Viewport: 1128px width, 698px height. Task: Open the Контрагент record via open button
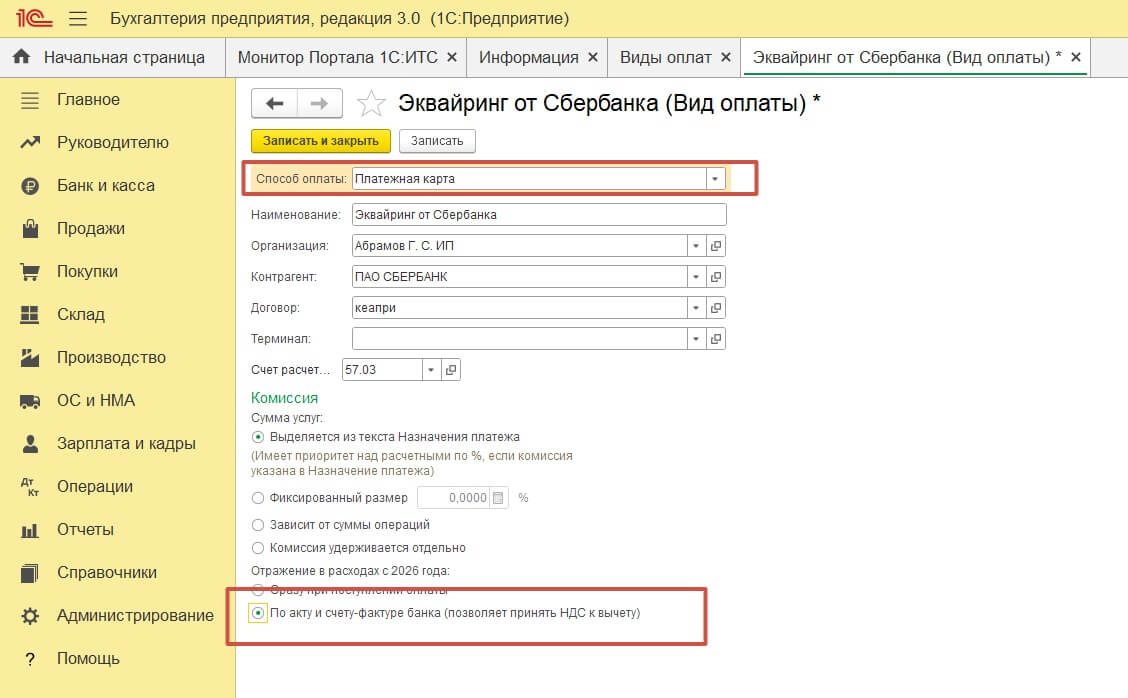click(x=716, y=277)
